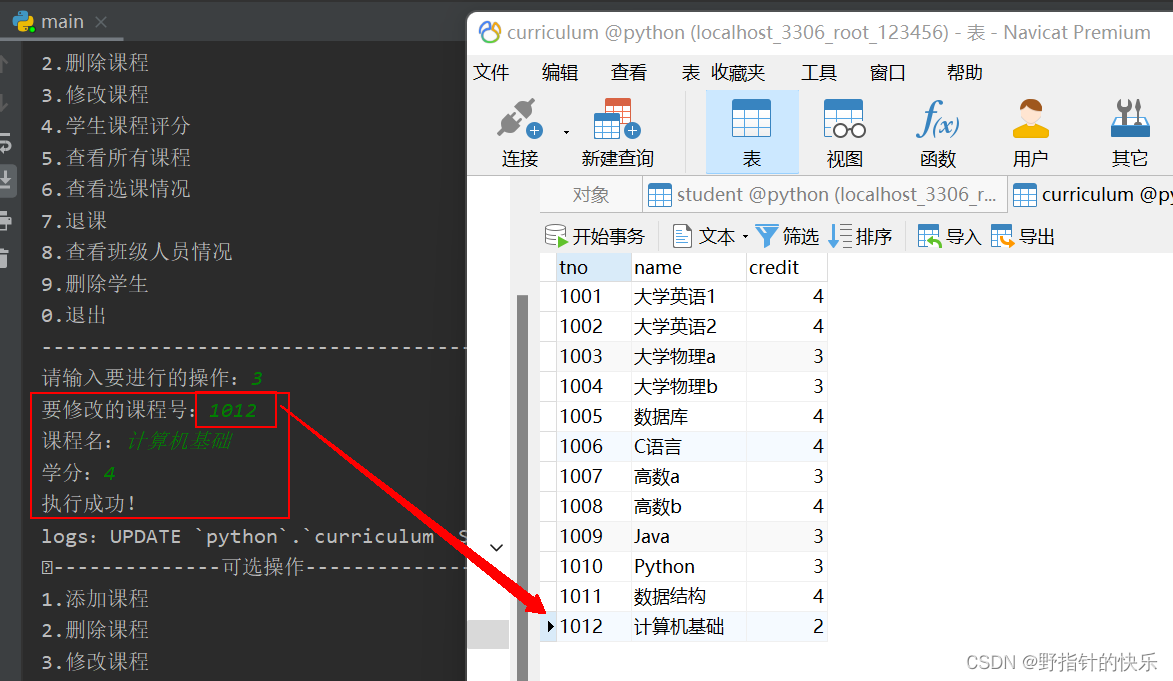This screenshot has width=1173, height=681.
Task: Click the 筛选 filter button
Action: tap(787, 236)
